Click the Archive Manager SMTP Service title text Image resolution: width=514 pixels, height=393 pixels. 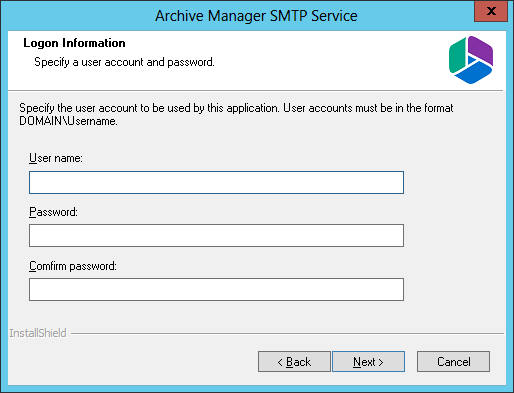[256, 16]
